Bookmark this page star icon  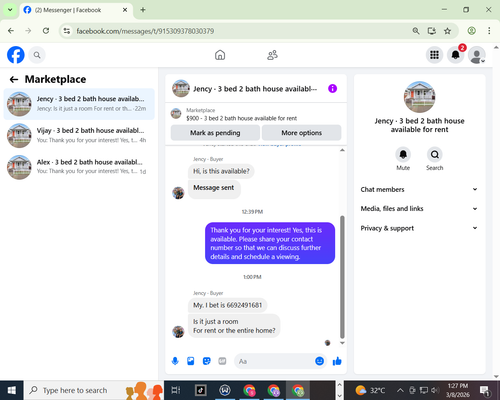pyautogui.click(x=447, y=31)
